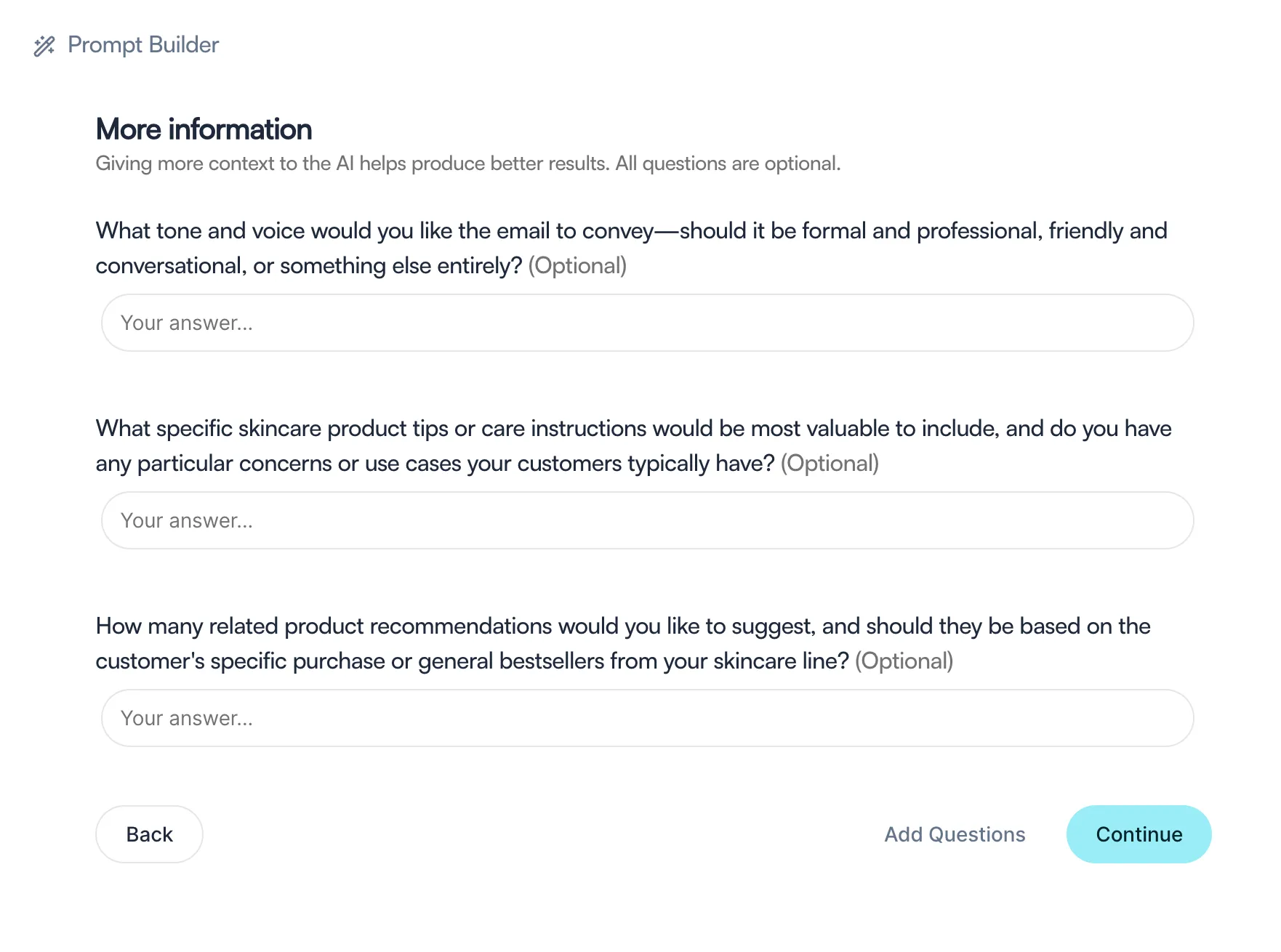The height and width of the screenshot is (952, 1281).
Task: Select the 'Giving more context to the AI' sentence
Action: click(353, 164)
